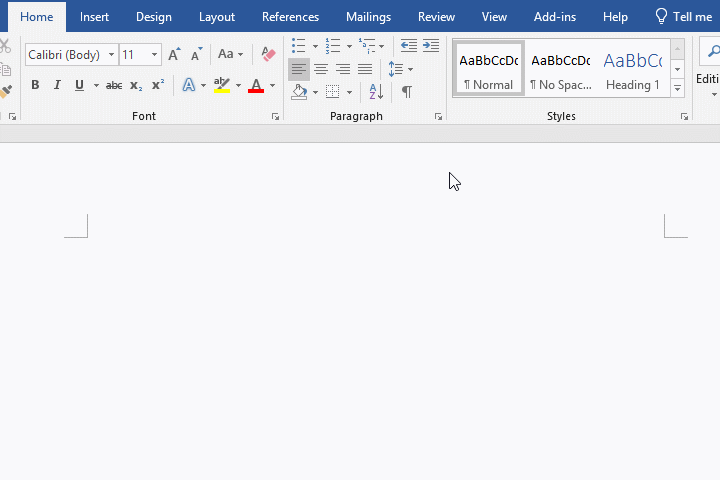Image resolution: width=720 pixels, height=480 pixels.
Task: Apply the Heading 1 style
Action: click(633, 68)
